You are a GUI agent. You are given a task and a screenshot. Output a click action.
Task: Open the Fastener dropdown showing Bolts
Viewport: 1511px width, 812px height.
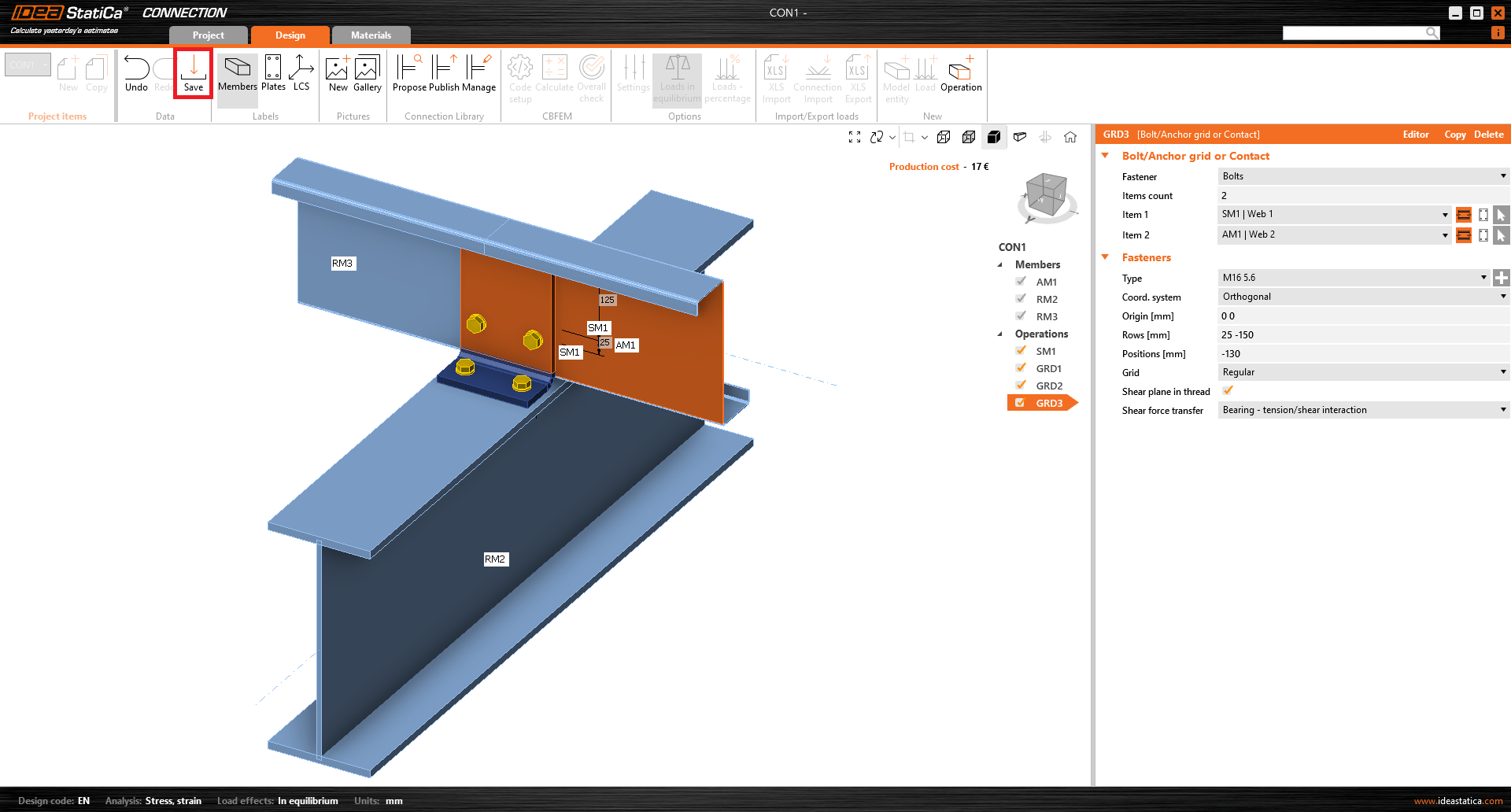point(1363,176)
